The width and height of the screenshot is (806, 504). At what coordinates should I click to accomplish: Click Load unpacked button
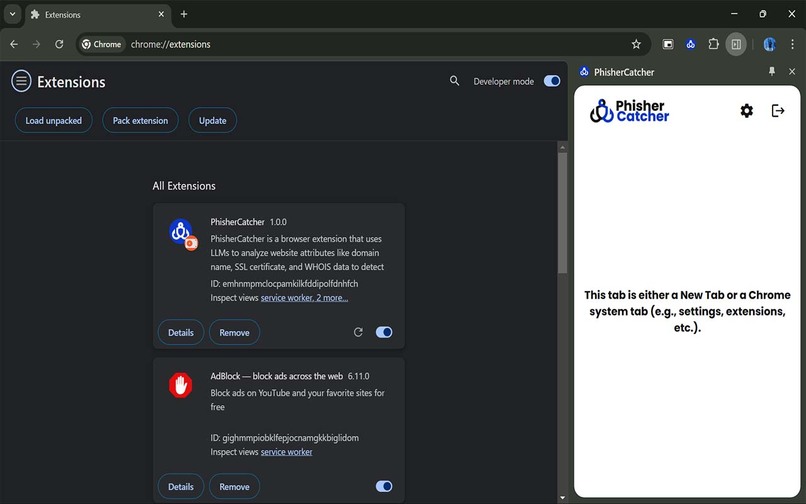pyautogui.click(x=53, y=120)
